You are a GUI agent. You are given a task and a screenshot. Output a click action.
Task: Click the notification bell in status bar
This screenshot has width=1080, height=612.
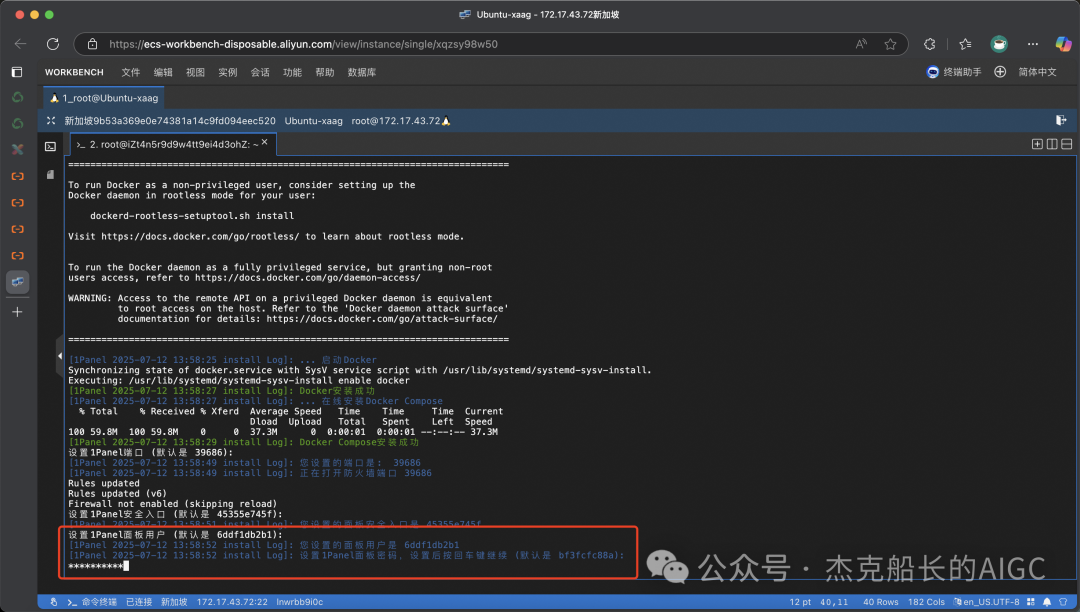(x=1047, y=602)
